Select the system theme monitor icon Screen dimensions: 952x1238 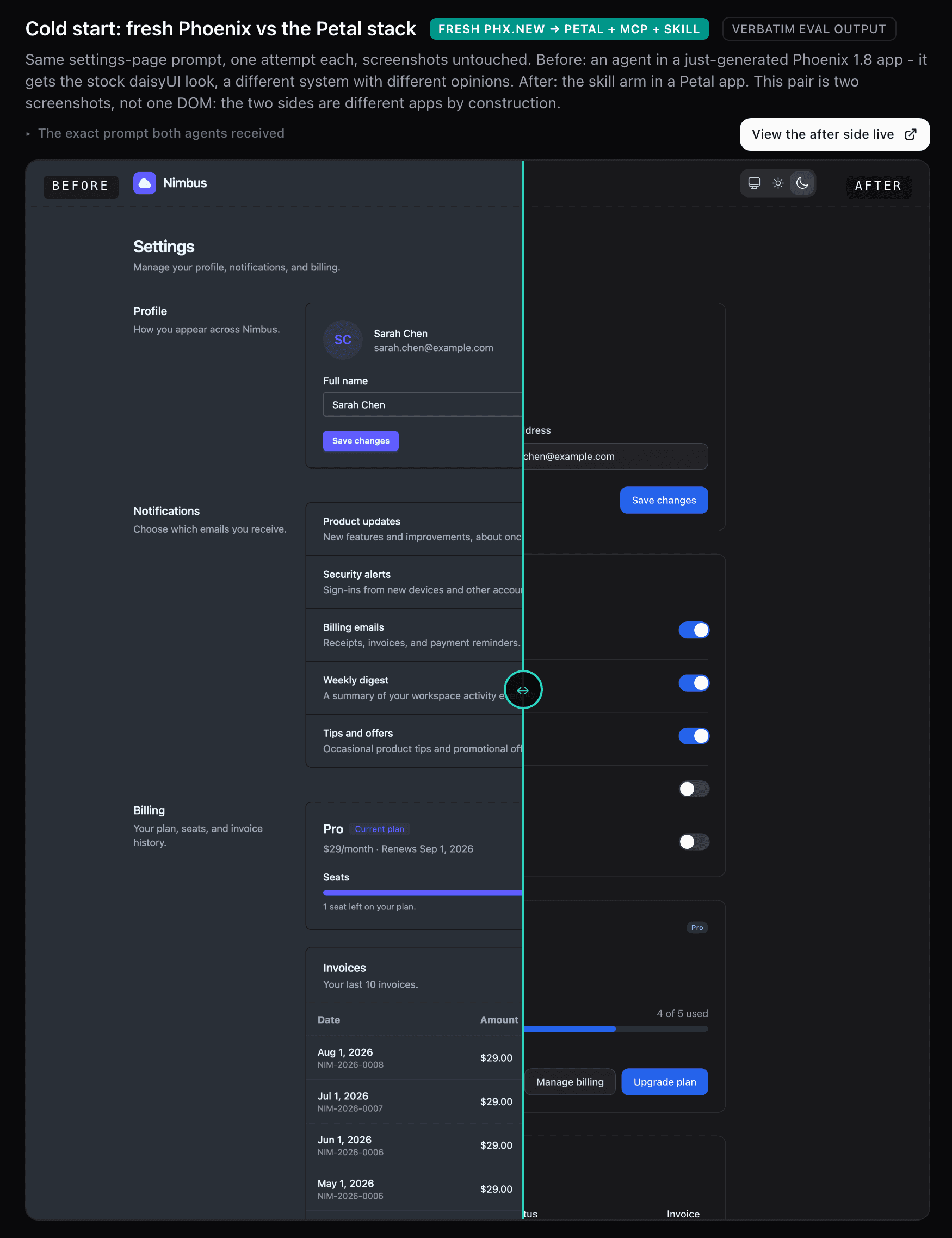point(754,183)
